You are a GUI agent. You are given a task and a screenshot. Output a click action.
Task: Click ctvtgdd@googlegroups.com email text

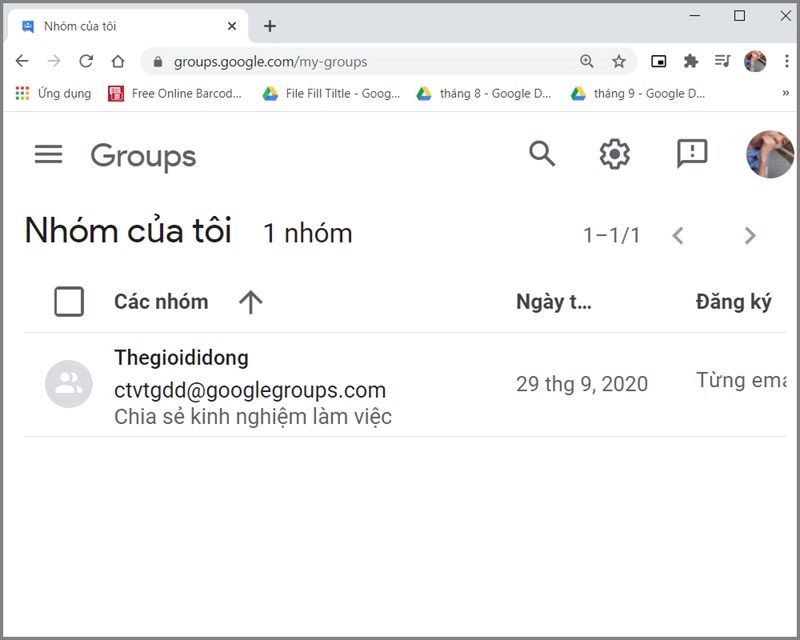pos(250,390)
